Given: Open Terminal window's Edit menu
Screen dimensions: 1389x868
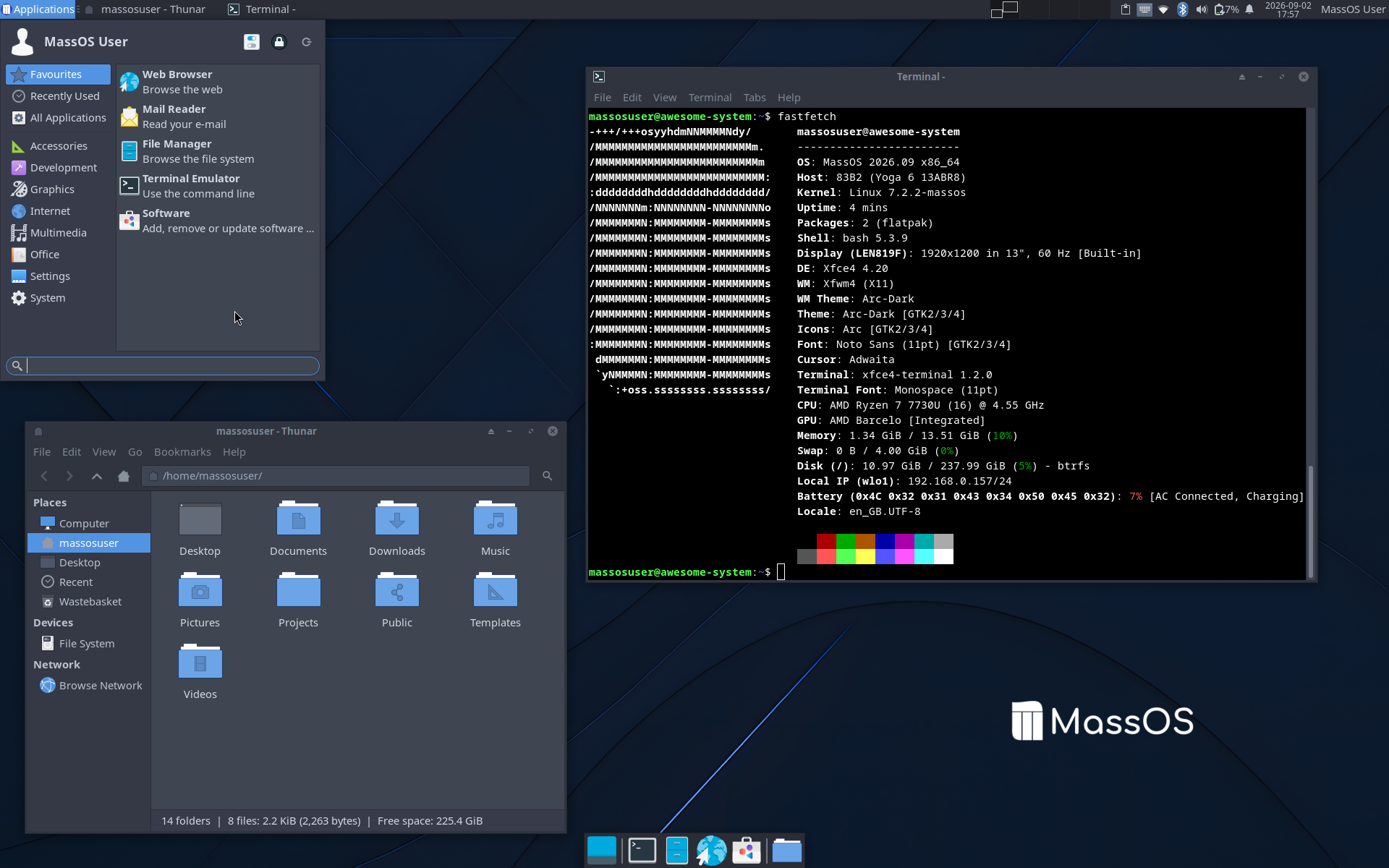Looking at the screenshot, I should coord(632,98).
